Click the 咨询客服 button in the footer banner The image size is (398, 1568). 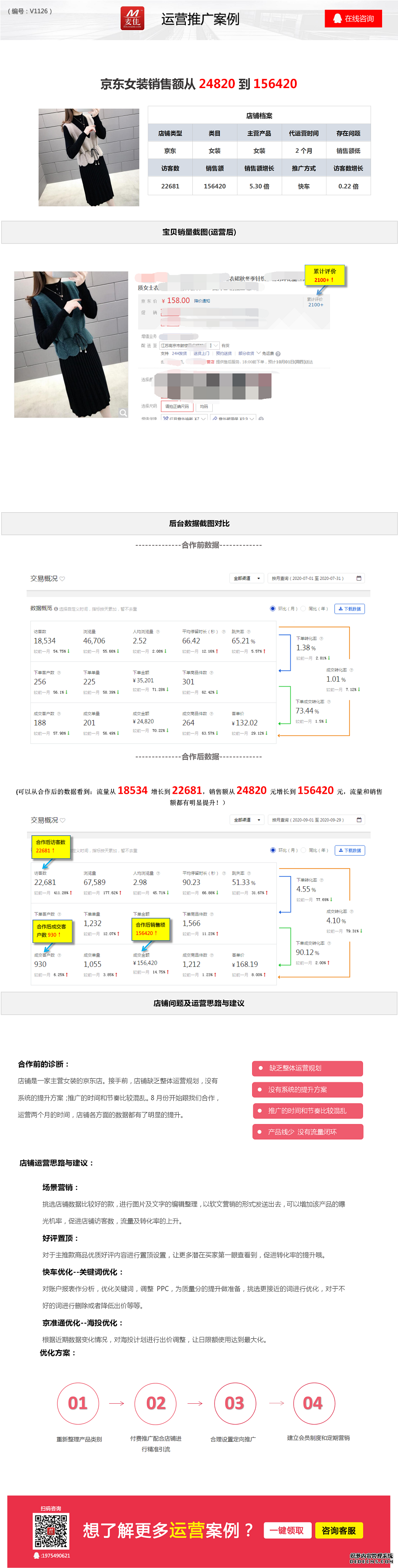point(338,1530)
